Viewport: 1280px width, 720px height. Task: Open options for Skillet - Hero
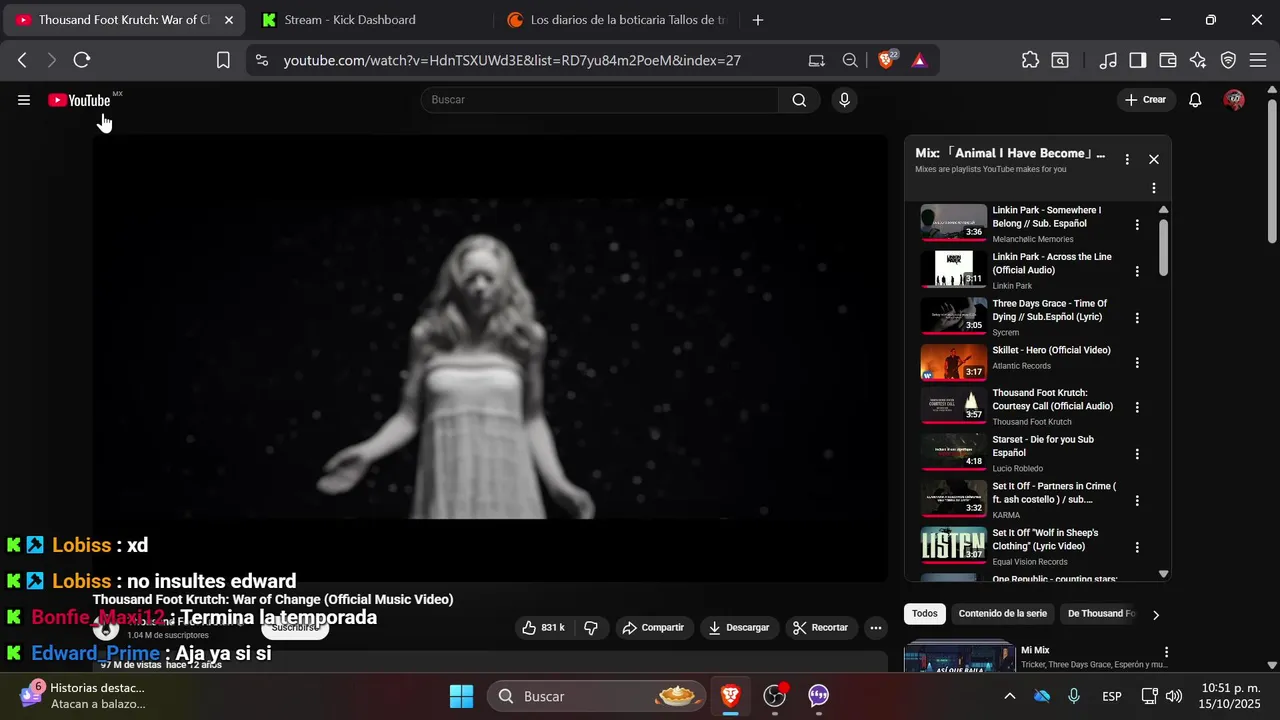1137,363
